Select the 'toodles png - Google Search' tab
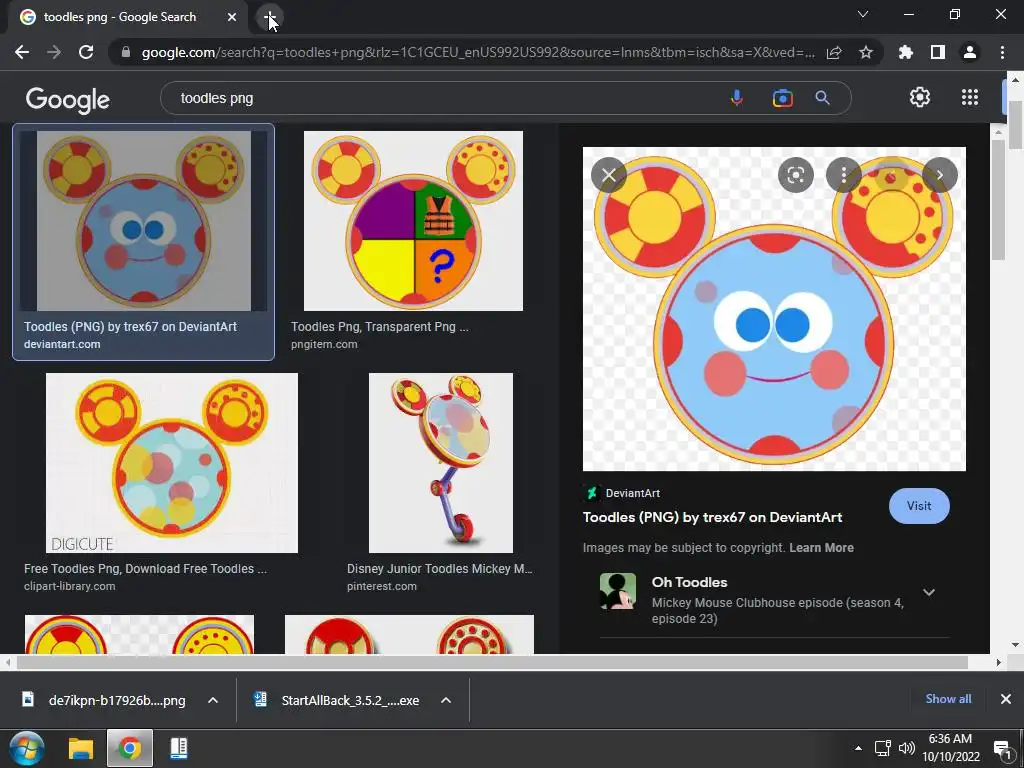The height and width of the screenshot is (768, 1024). (x=128, y=17)
